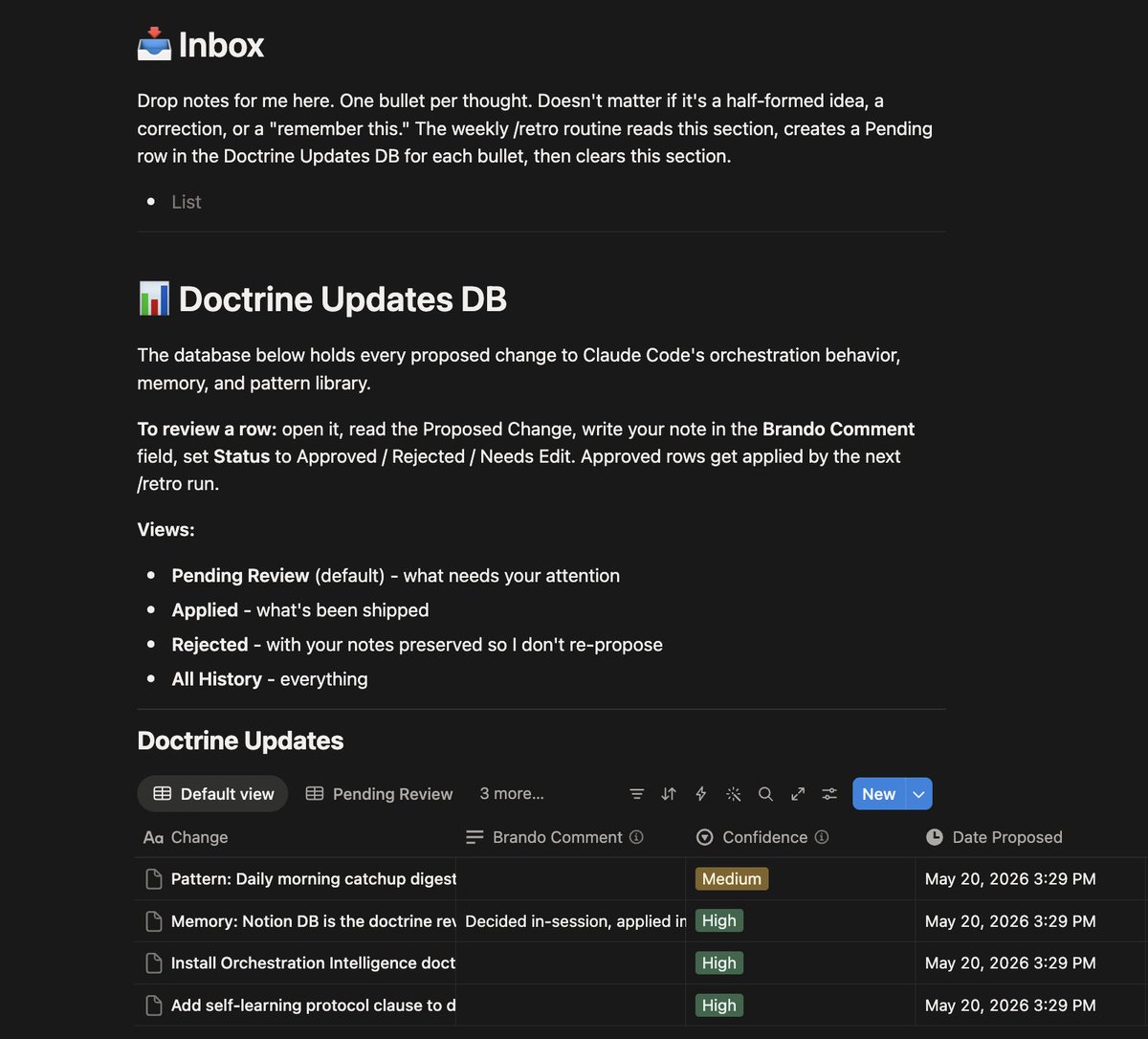Open the 'Memory: Notion DB is the doctrine' row

click(313, 921)
